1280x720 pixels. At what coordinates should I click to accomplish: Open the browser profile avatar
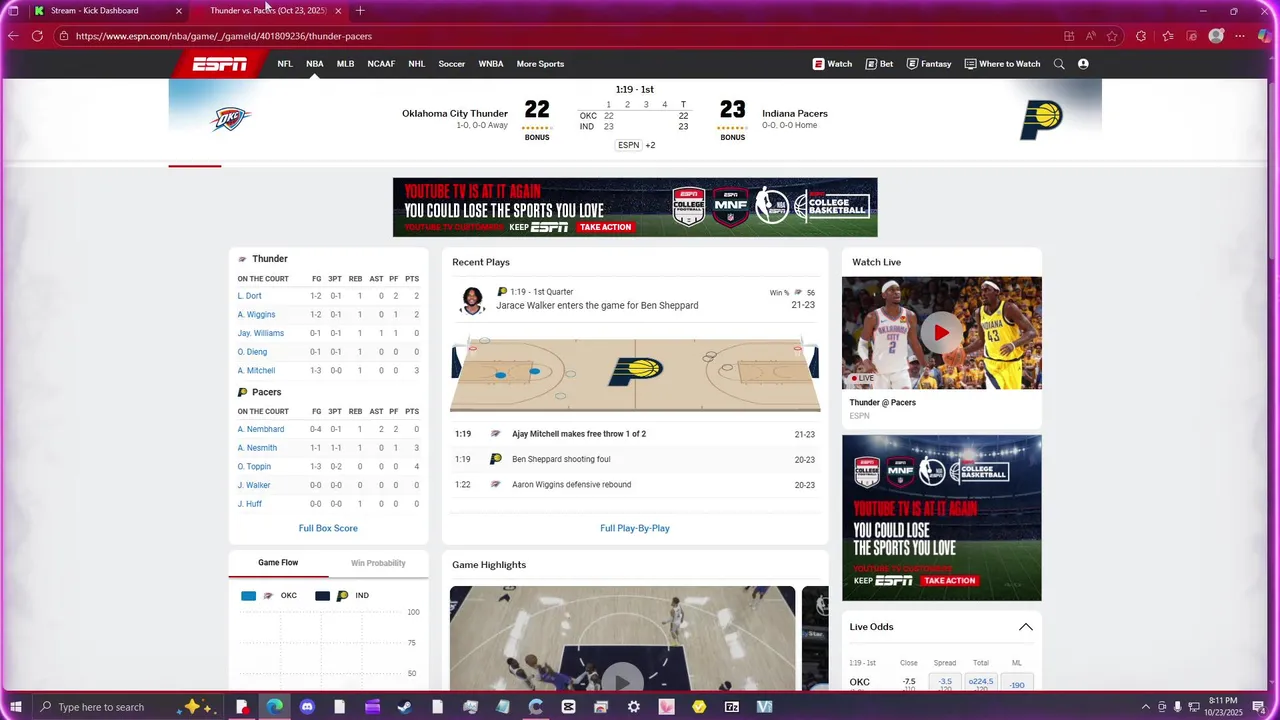pyautogui.click(x=1216, y=36)
